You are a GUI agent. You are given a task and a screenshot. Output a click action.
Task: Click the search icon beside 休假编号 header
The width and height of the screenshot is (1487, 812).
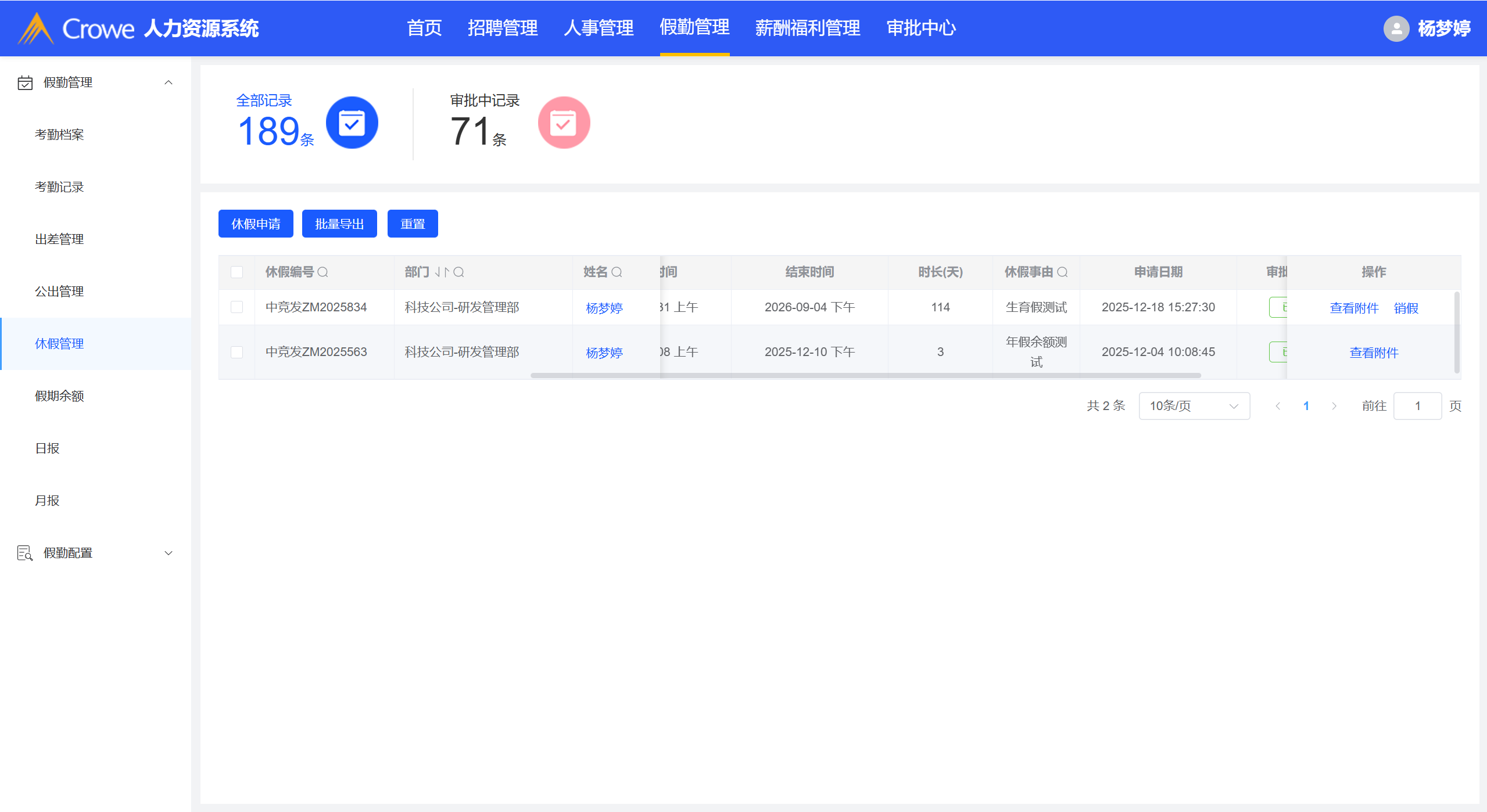coord(323,272)
